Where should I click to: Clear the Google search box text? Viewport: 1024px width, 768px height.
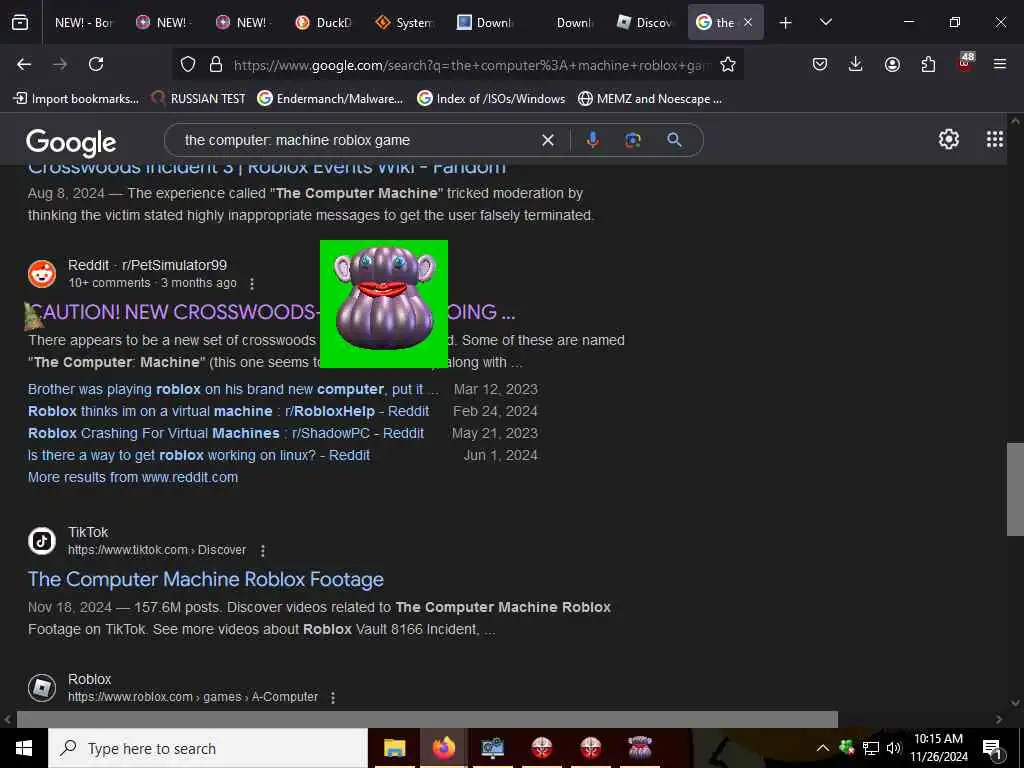click(x=548, y=140)
